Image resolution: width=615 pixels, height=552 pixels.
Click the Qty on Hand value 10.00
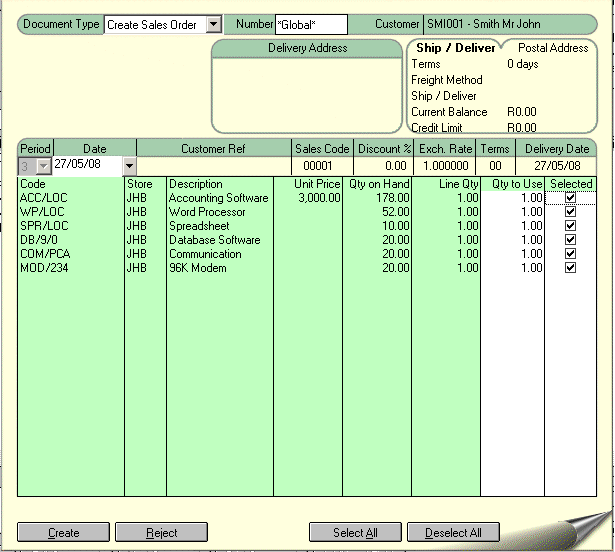(396, 226)
